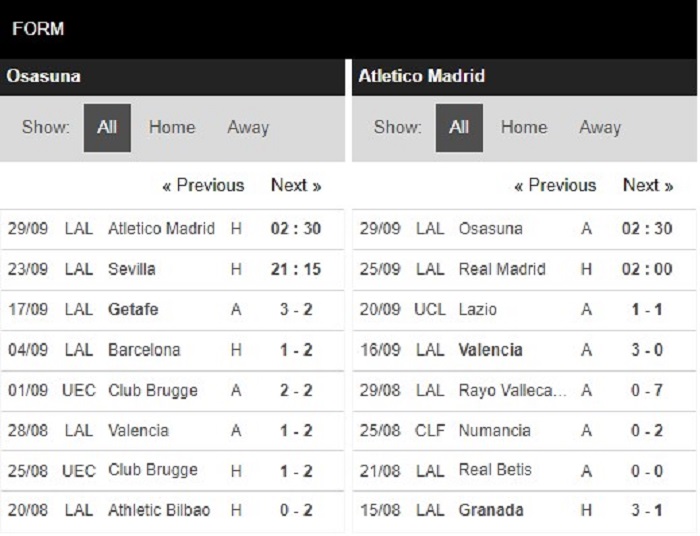Screen dimensions: 700x536
Task: Open the Granada 15/08 match result
Action: point(524,511)
